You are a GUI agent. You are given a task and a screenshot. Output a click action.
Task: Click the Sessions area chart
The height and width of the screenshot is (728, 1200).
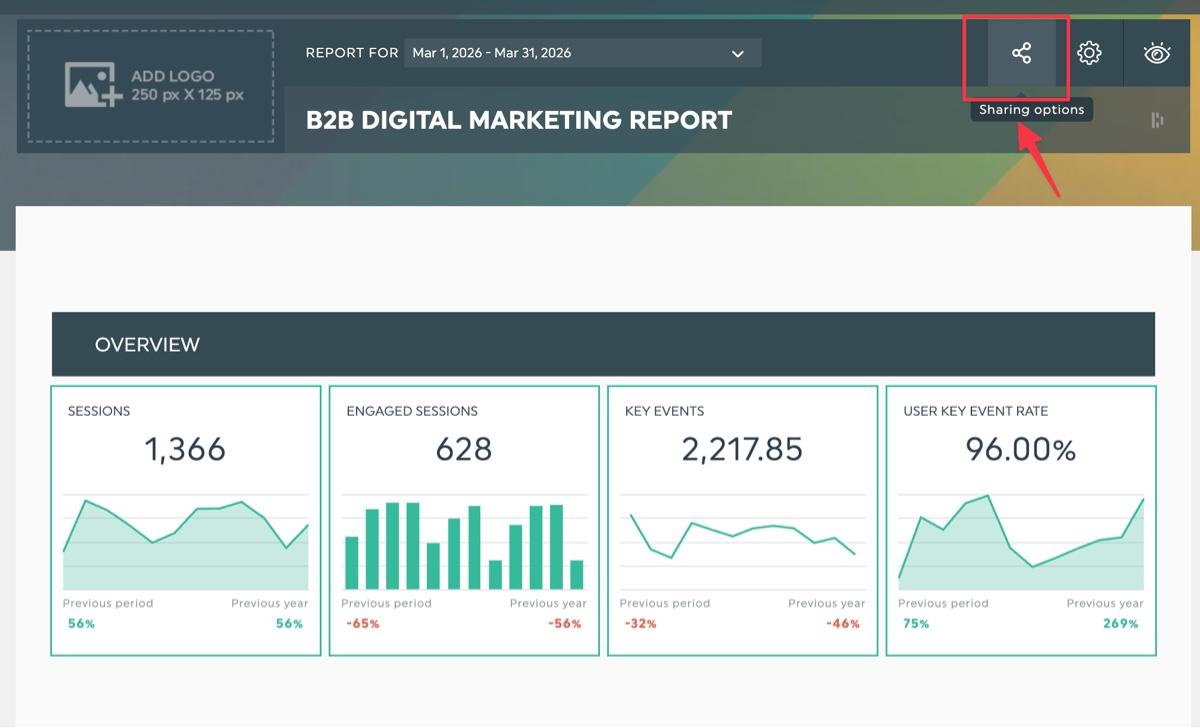coord(186,541)
